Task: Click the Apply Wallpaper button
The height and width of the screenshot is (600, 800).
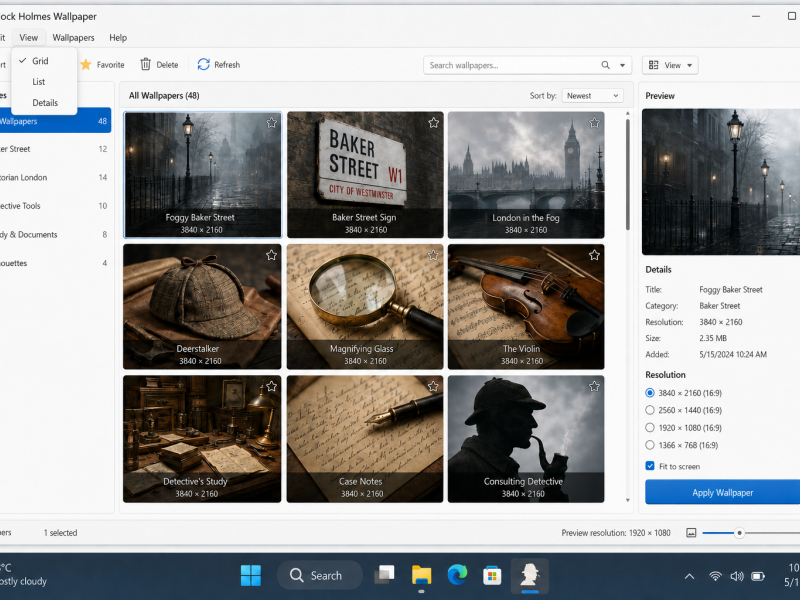Action: coord(722,492)
